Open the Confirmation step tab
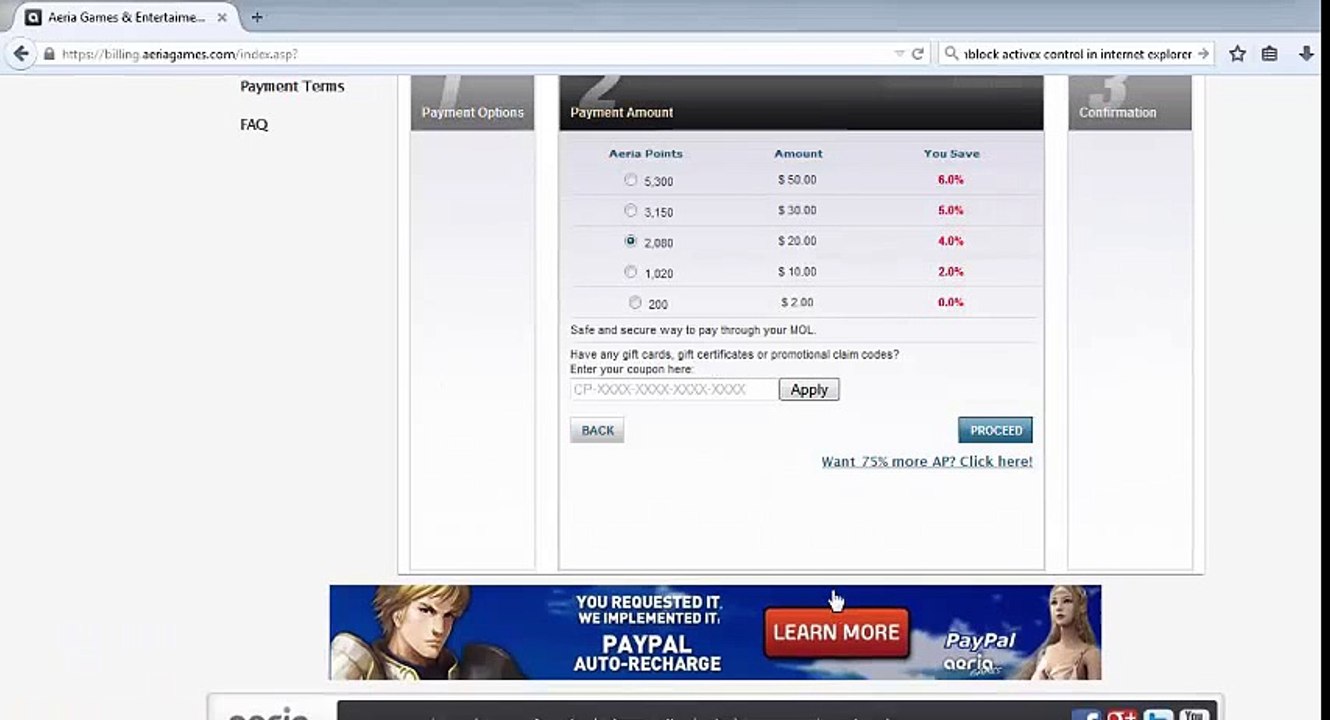The height and width of the screenshot is (720, 1330). click(x=1130, y=103)
